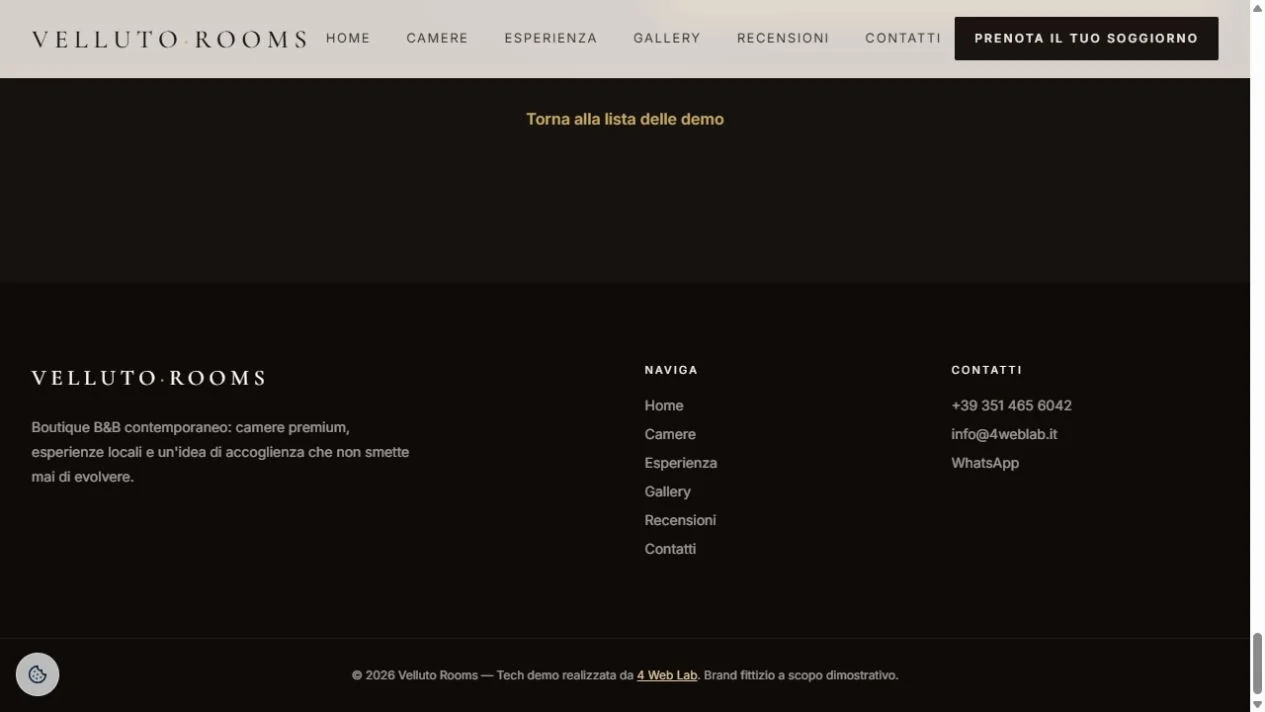Image resolution: width=1265 pixels, height=712 pixels.
Task: Click the NAVIGA footer heading
Action: pos(671,370)
